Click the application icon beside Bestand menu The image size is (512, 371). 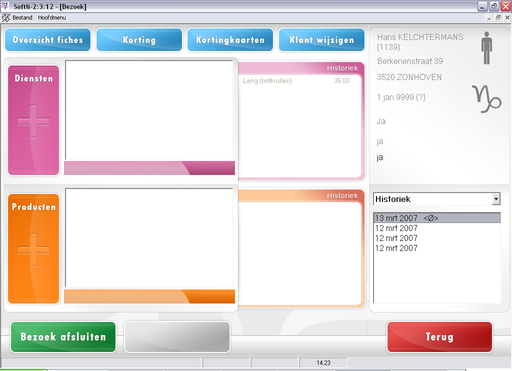(x=6, y=18)
